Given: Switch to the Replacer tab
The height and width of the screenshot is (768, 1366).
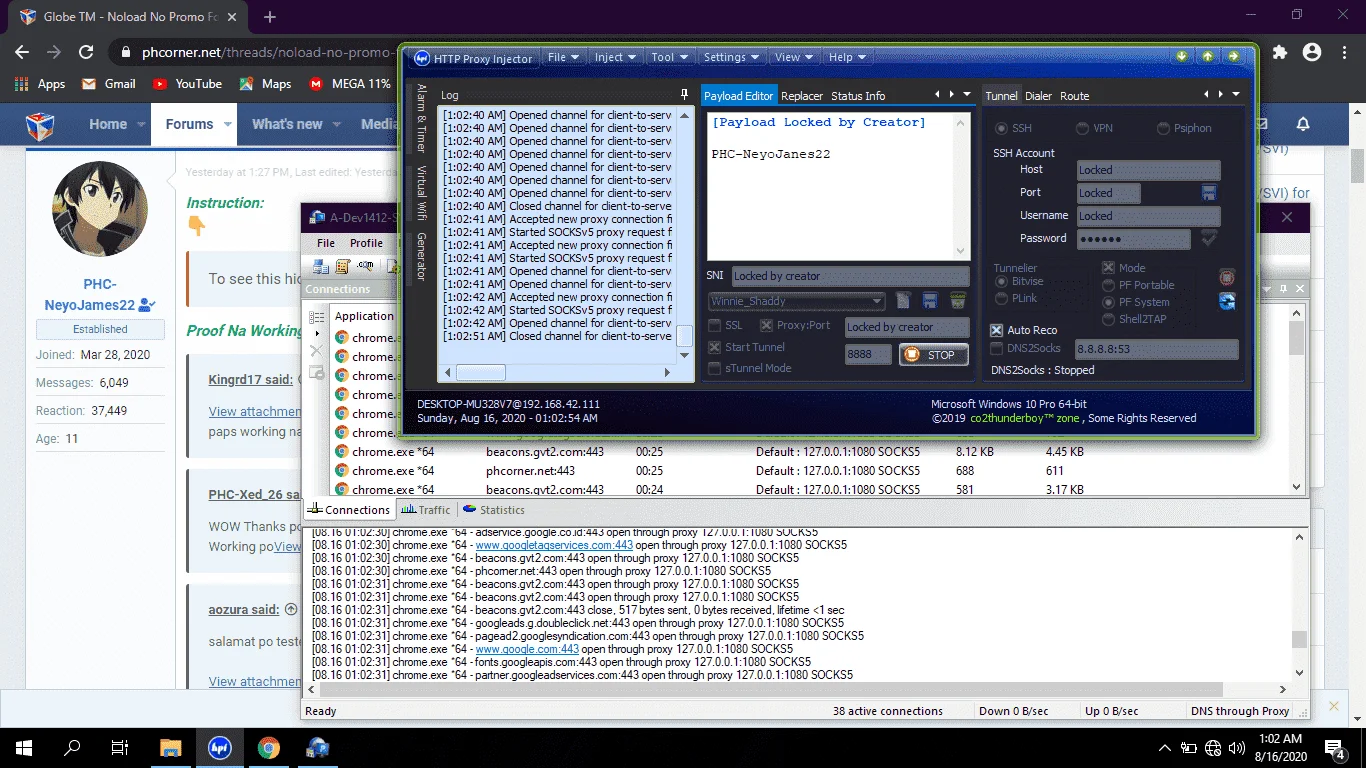Looking at the screenshot, I should [x=802, y=96].
